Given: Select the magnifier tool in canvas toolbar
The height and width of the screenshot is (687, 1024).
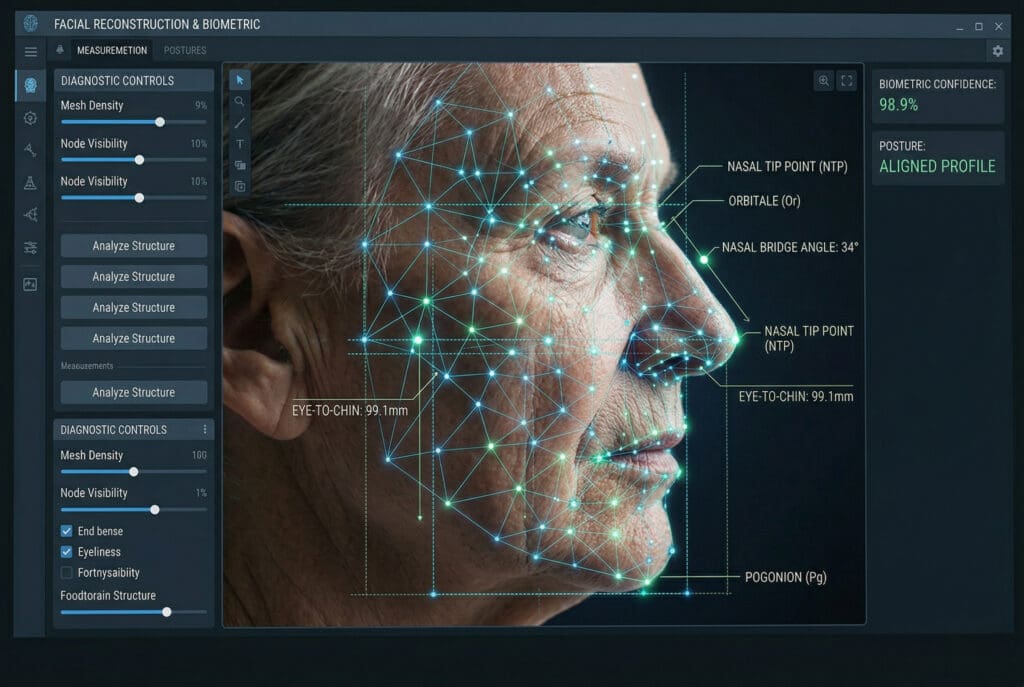Looking at the screenshot, I should (x=240, y=101).
